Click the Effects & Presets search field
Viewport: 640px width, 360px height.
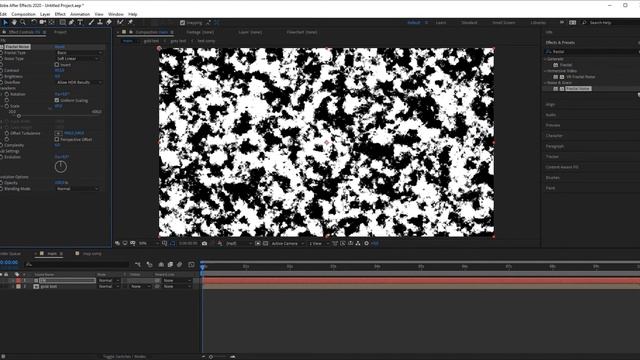coord(592,52)
